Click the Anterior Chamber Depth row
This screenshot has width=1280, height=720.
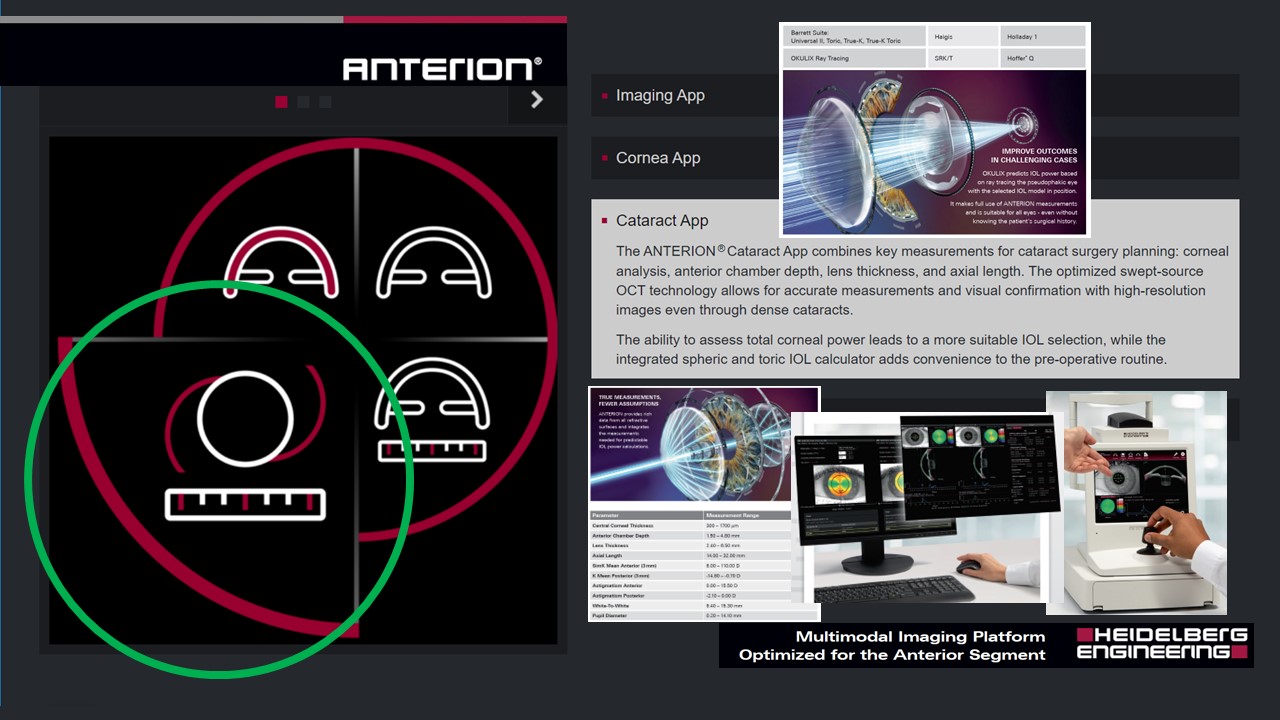[x=690, y=536]
